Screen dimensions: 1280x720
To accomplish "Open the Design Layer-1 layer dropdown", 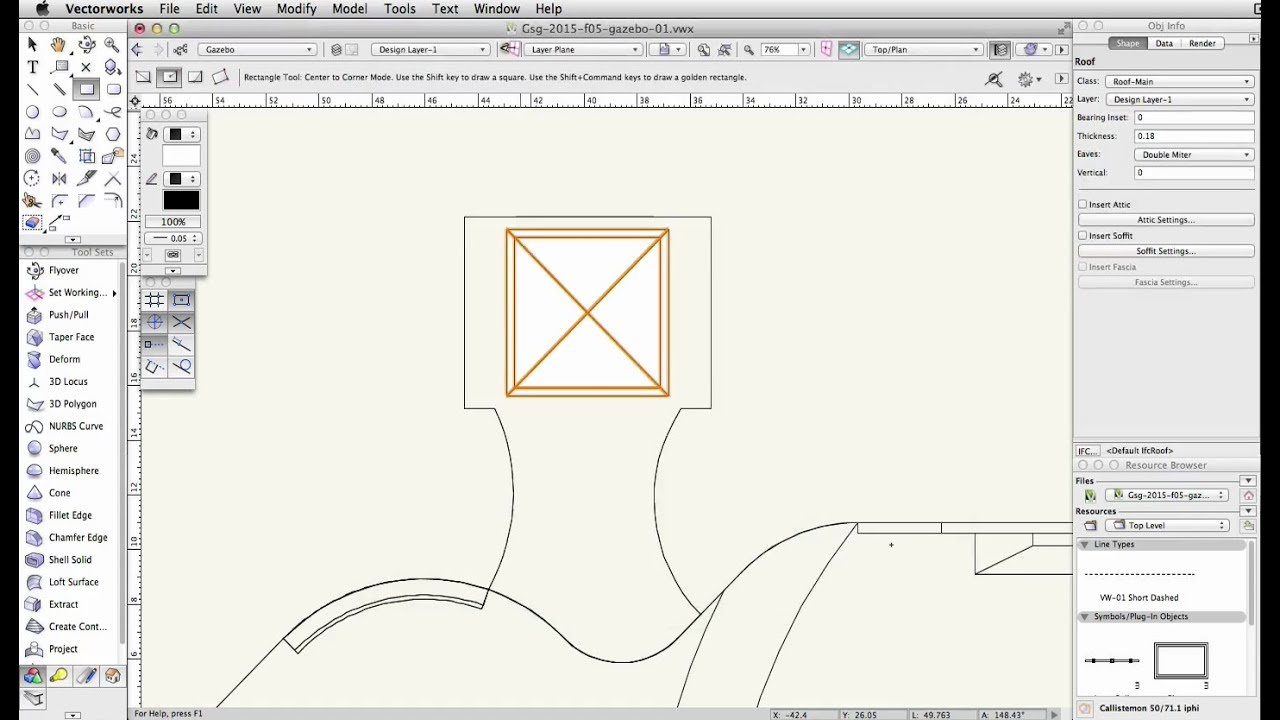I will click(432, 49).
